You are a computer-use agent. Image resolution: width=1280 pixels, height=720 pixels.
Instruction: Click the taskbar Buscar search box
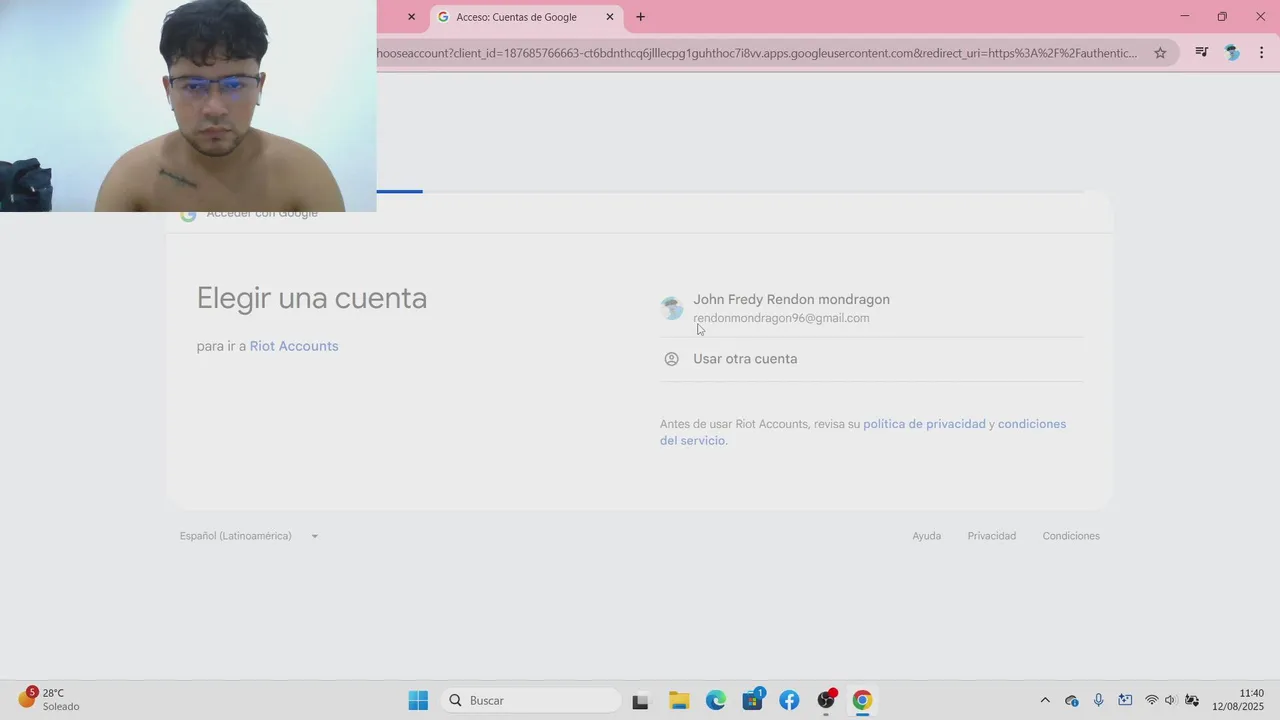[531, 700]
